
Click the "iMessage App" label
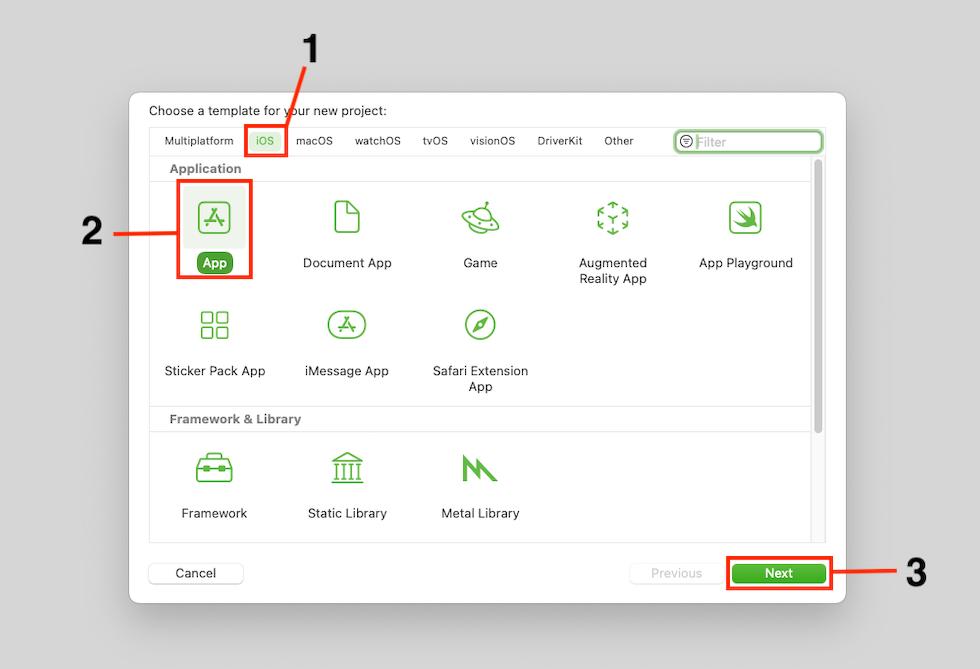(347, 371)
